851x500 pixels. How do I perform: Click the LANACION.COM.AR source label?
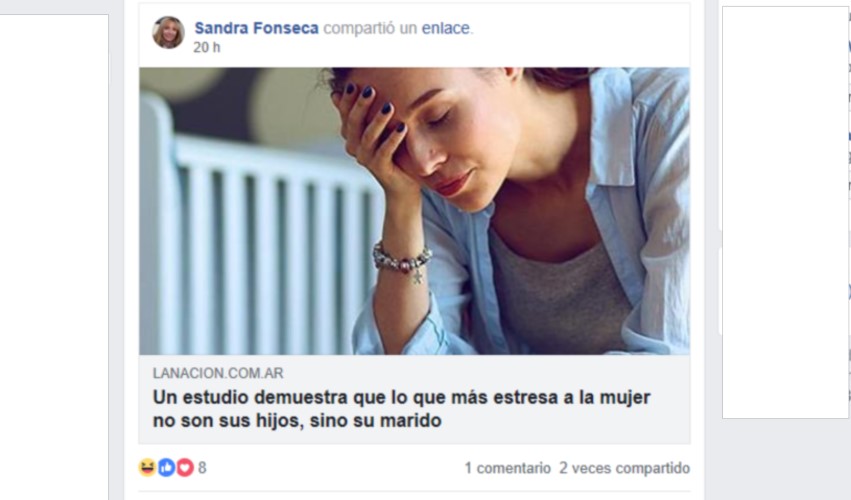click(218, 373)
